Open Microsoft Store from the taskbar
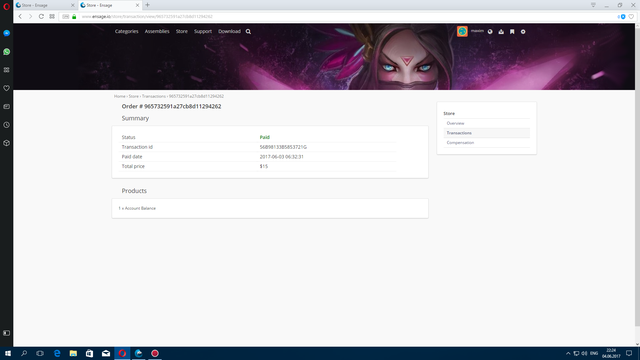The image size is (640, 360). click(89, 353)
